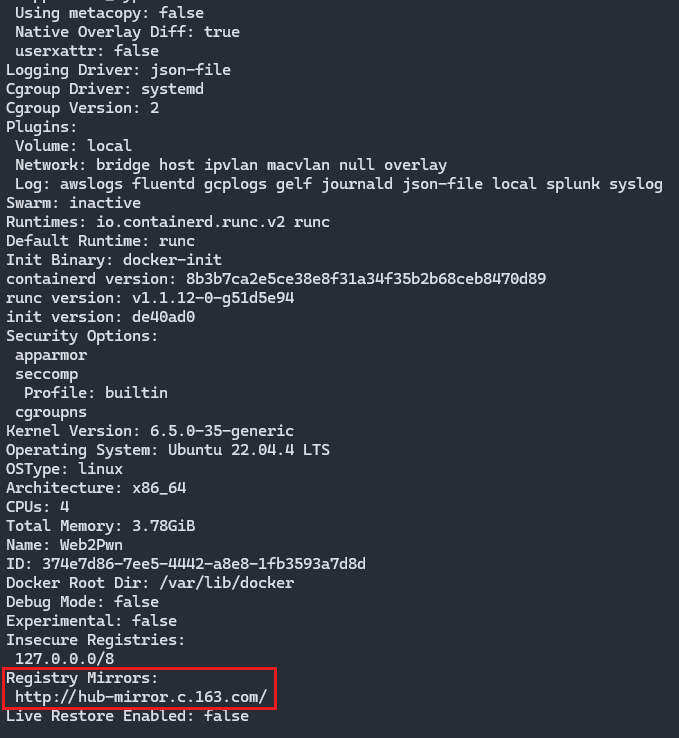Click the Live Restore Enabled false line
This screenshot has height=738, width=679.
[127, 716]
